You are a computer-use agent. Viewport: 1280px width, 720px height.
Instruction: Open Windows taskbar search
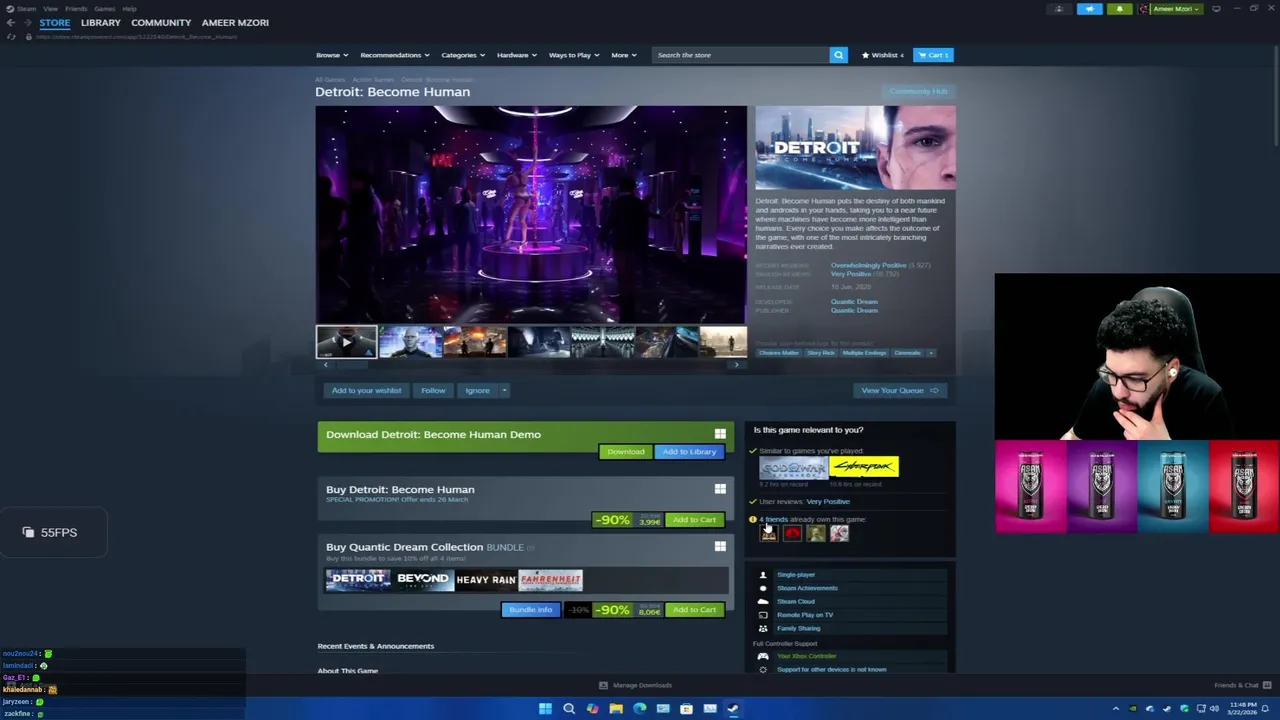pos(569,709)
